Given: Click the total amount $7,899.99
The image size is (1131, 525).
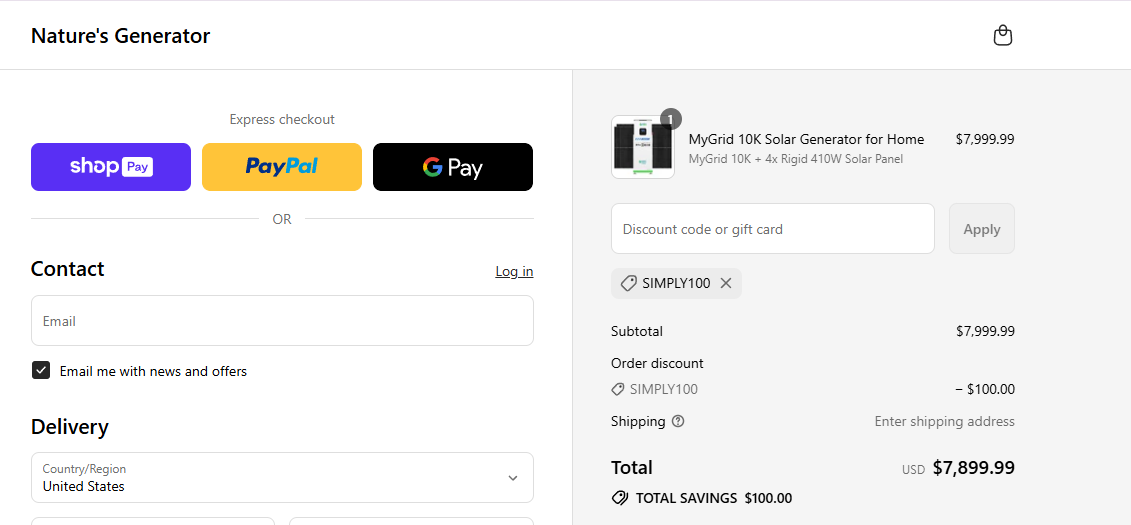Looking at the screenshot, I should pyautogui.click(x=974, y=468).
